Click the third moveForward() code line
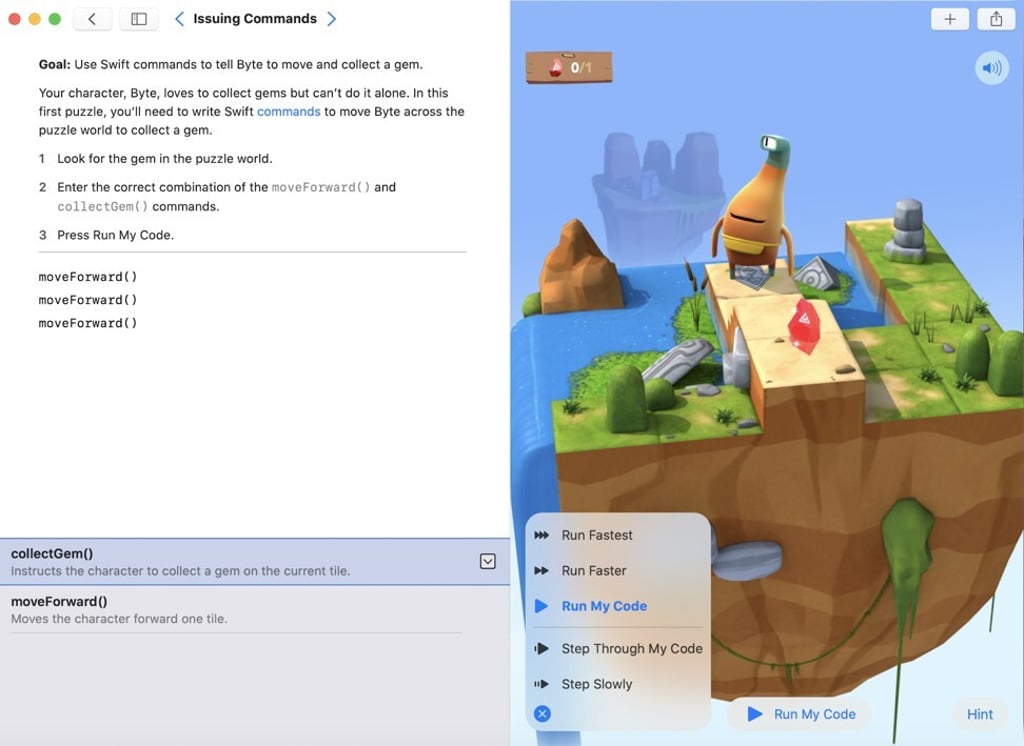The image size is (1024, 746). click(x=88, y=323)
